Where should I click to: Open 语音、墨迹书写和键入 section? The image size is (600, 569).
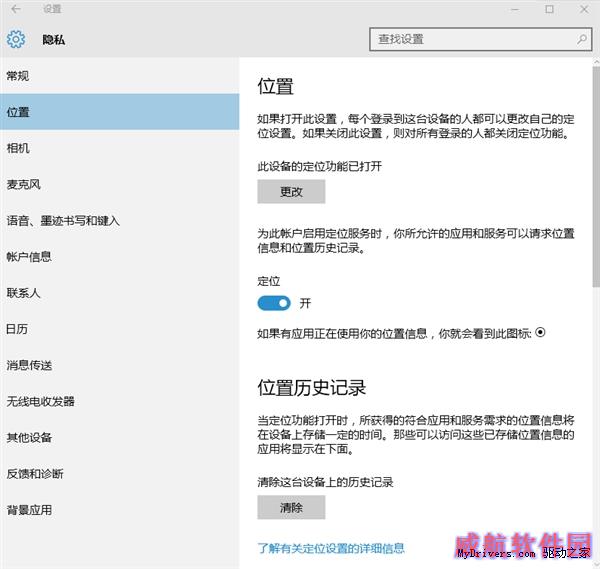pyautogui.click(x=119, y=220)
